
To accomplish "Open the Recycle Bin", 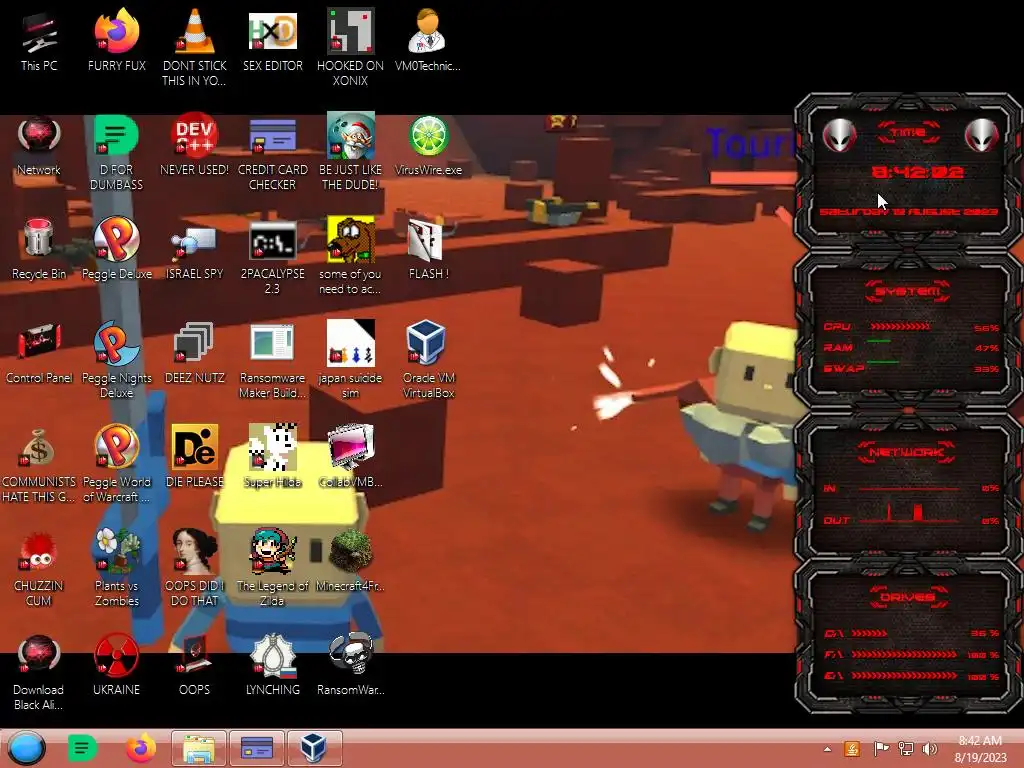I will 39,249.
